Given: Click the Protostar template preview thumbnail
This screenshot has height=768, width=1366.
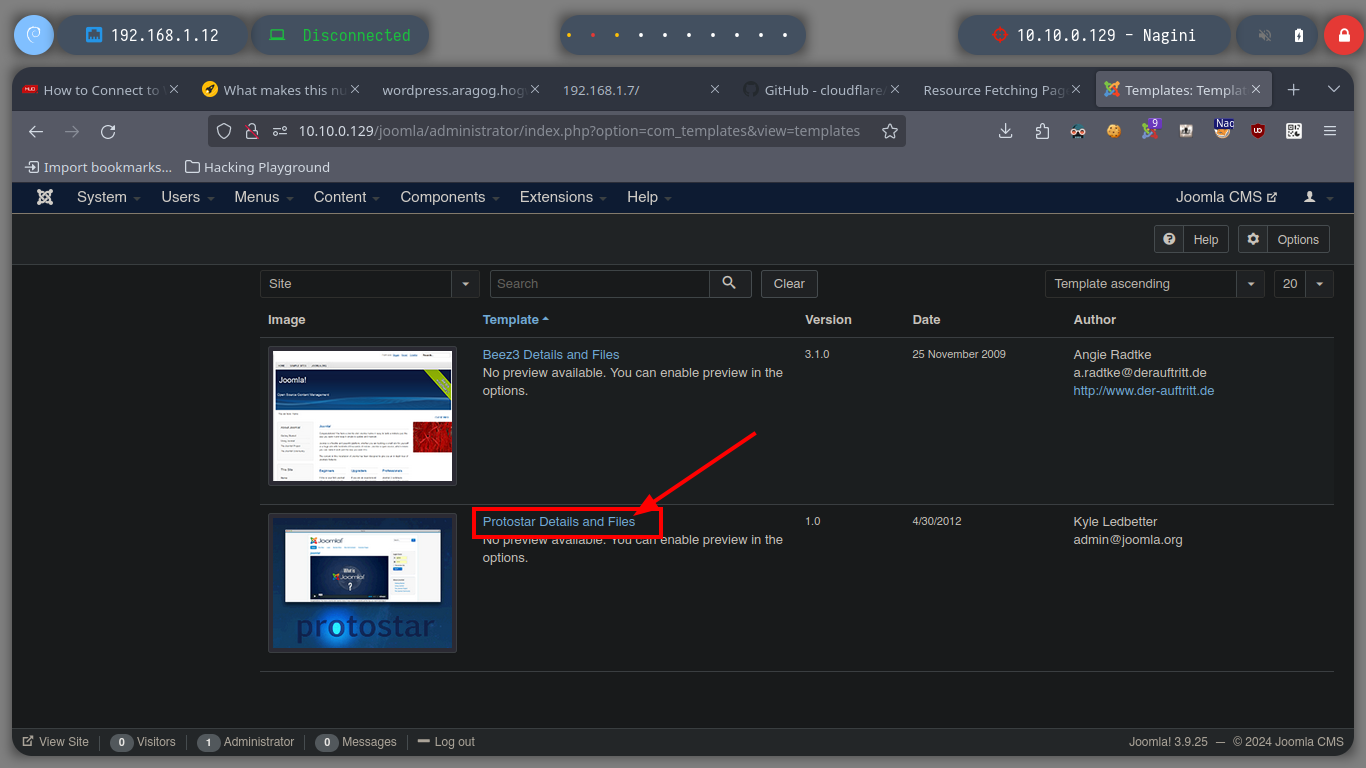Looking at the screenshot, I should pos(362,583).
